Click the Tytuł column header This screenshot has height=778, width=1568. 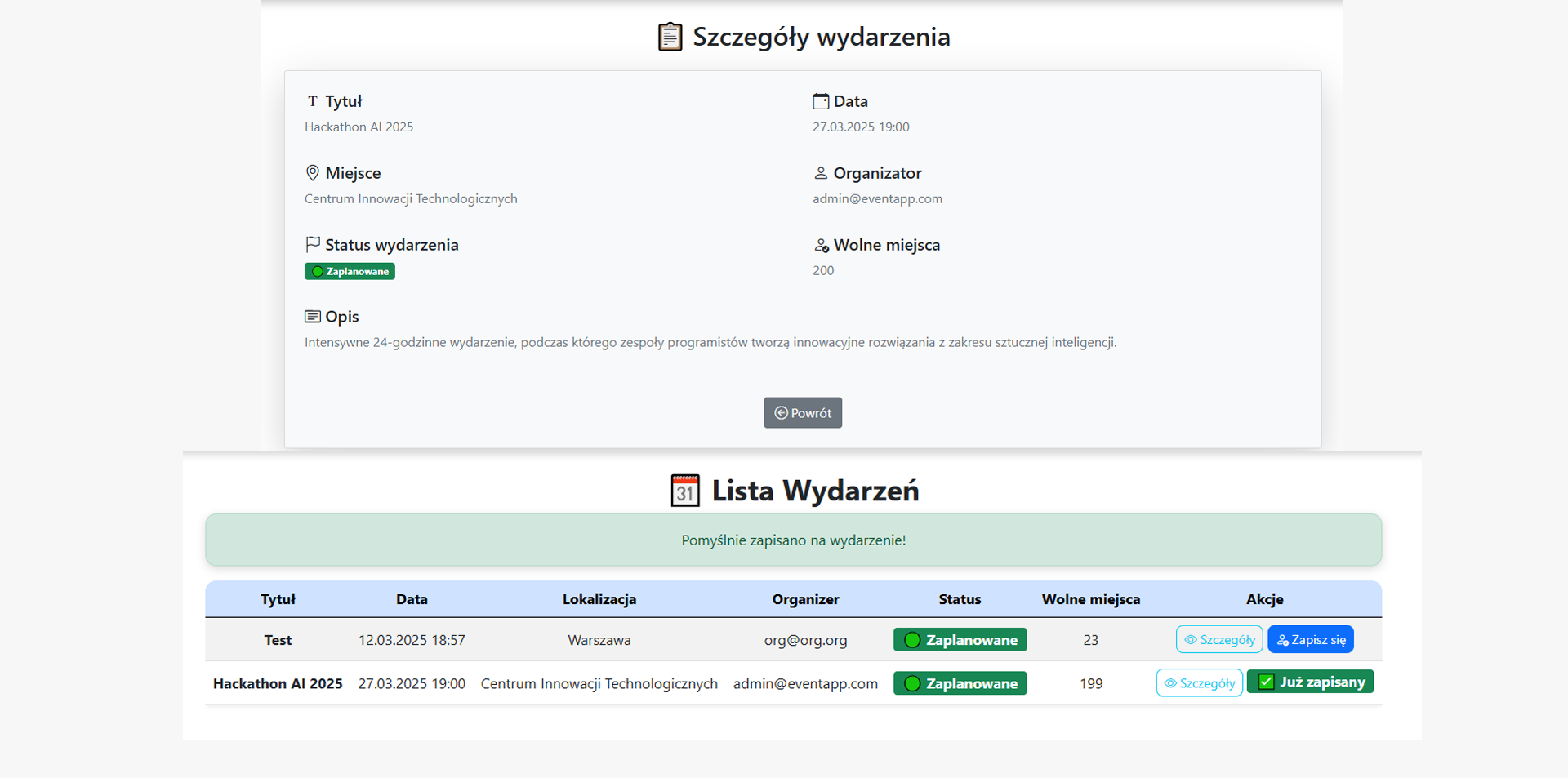pyautogui.click(x=278, y=599)
